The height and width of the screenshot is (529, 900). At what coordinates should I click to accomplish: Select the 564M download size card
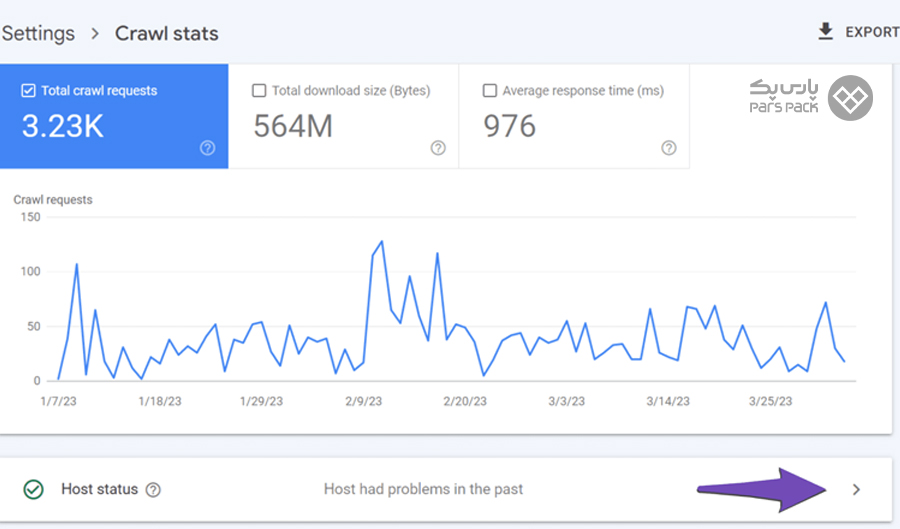point(343,117)
